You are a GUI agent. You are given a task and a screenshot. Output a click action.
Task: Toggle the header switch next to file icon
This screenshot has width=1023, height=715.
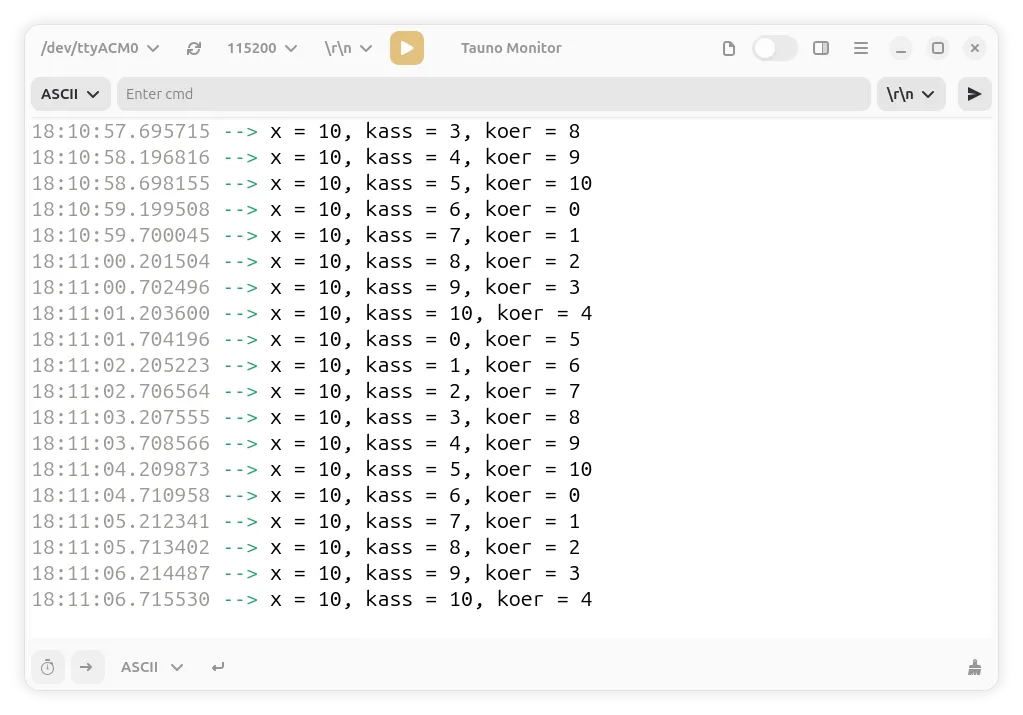coord(774,48)
